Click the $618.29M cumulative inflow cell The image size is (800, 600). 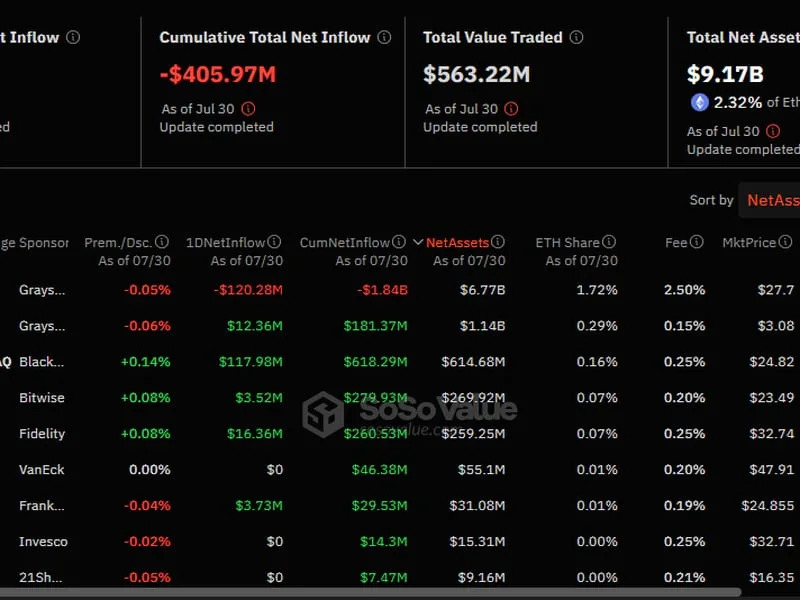[x=376, y=362]
